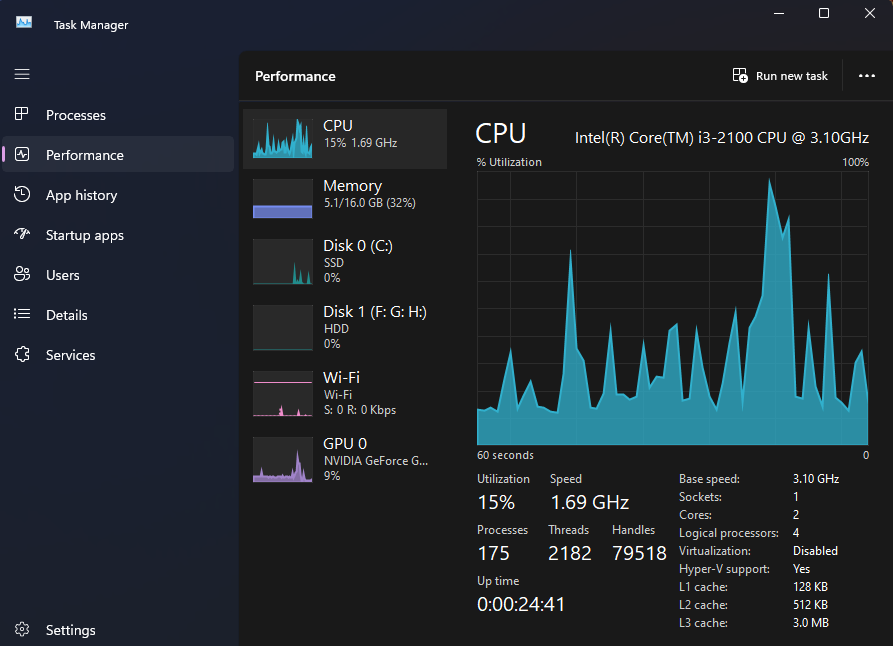Click the large CPU utilization graph
This screenshot has width=893, height=646.
pos(673,308)
